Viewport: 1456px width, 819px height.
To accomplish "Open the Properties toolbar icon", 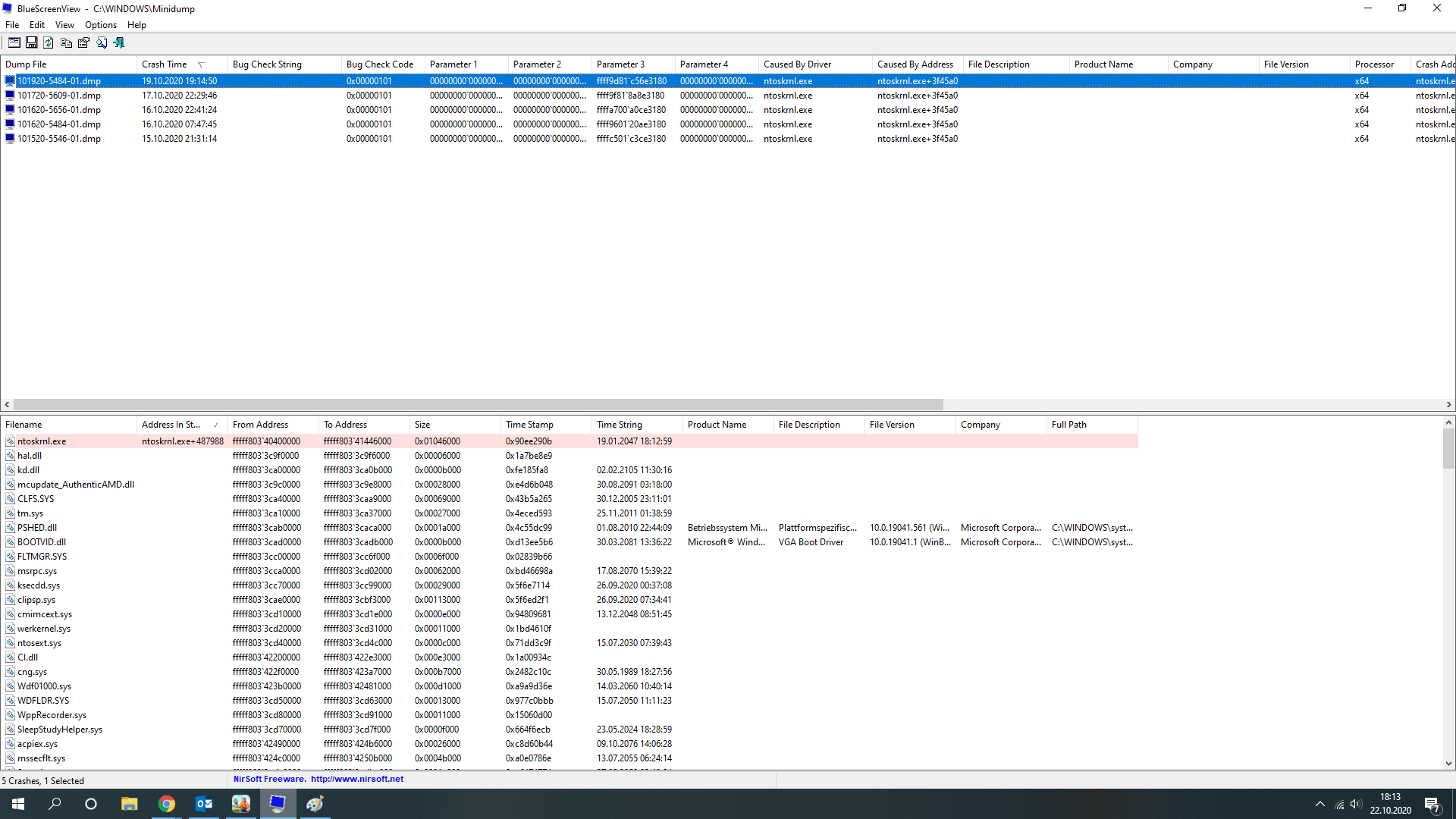I will click(x=83, y=43).
